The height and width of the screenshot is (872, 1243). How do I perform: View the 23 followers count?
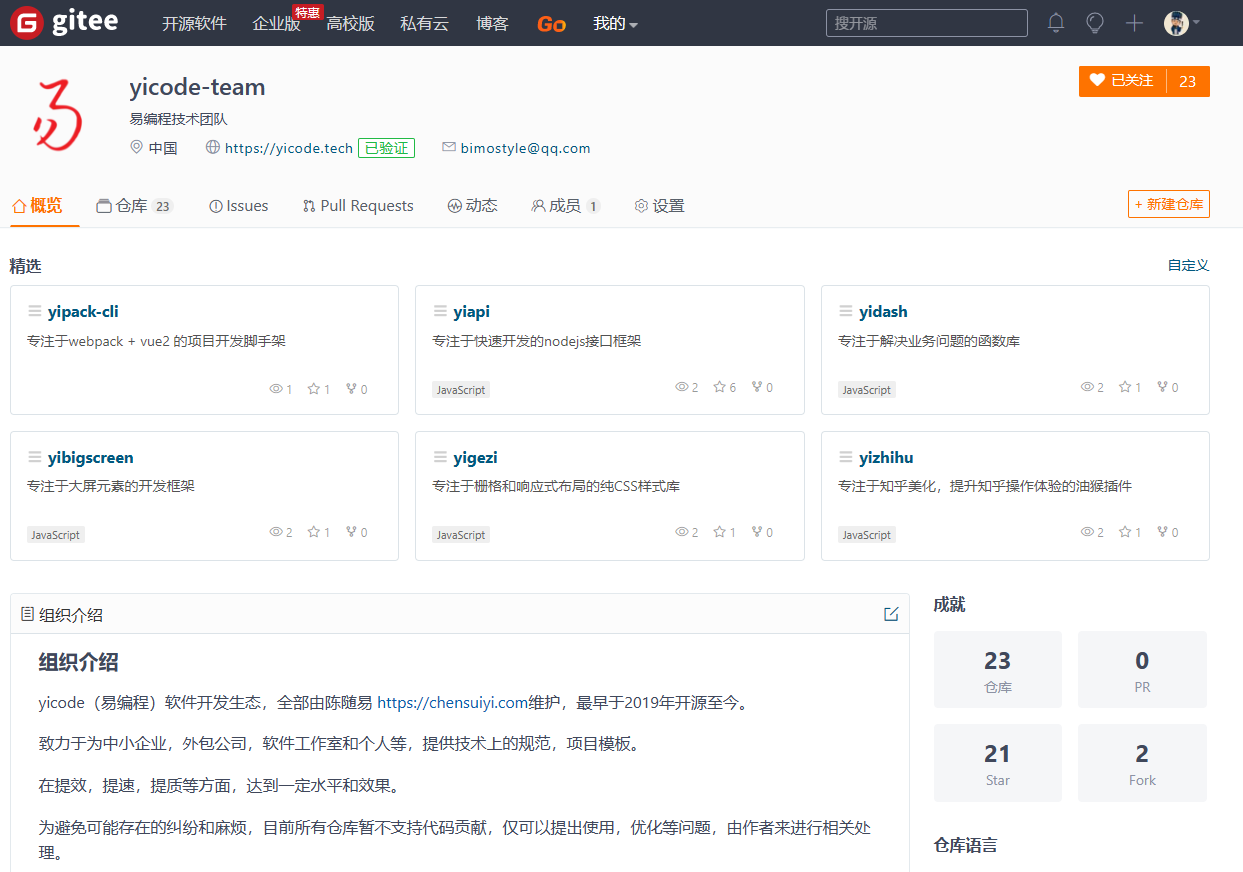[x=1188, y=81]
